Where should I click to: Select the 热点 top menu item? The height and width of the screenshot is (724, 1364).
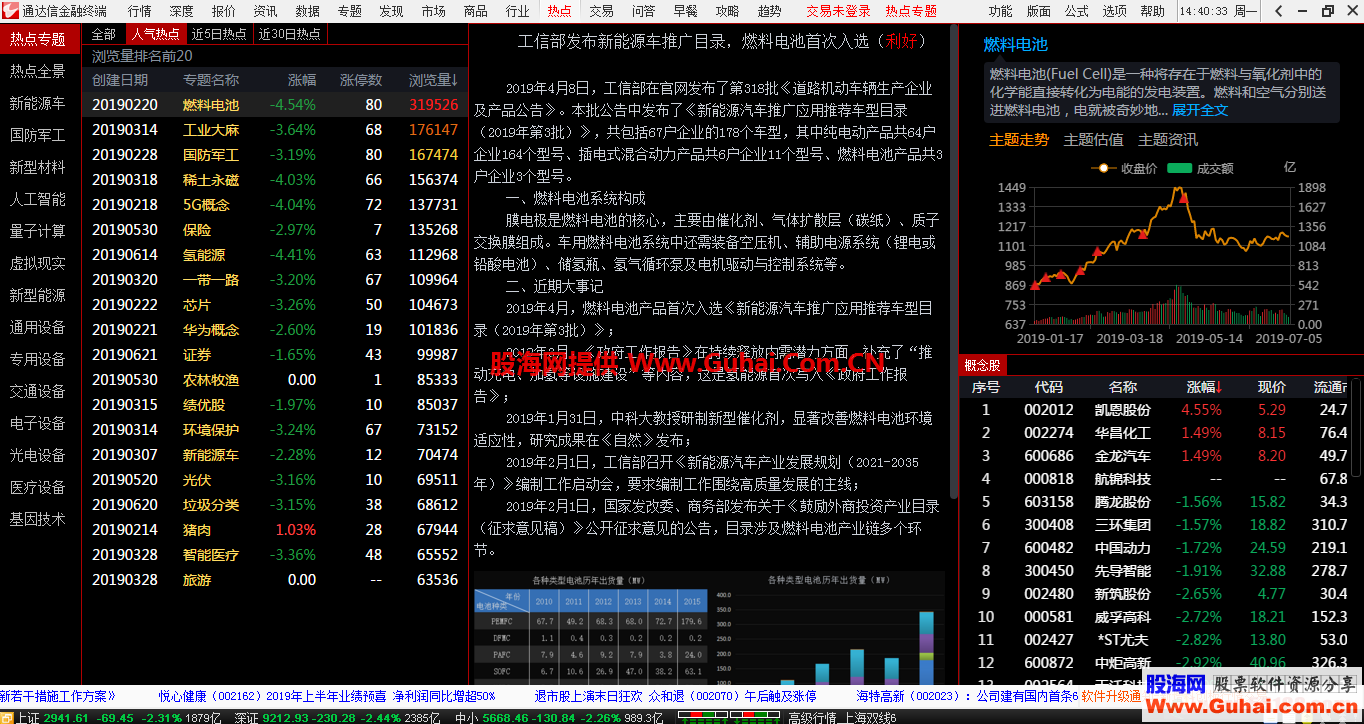560,11
